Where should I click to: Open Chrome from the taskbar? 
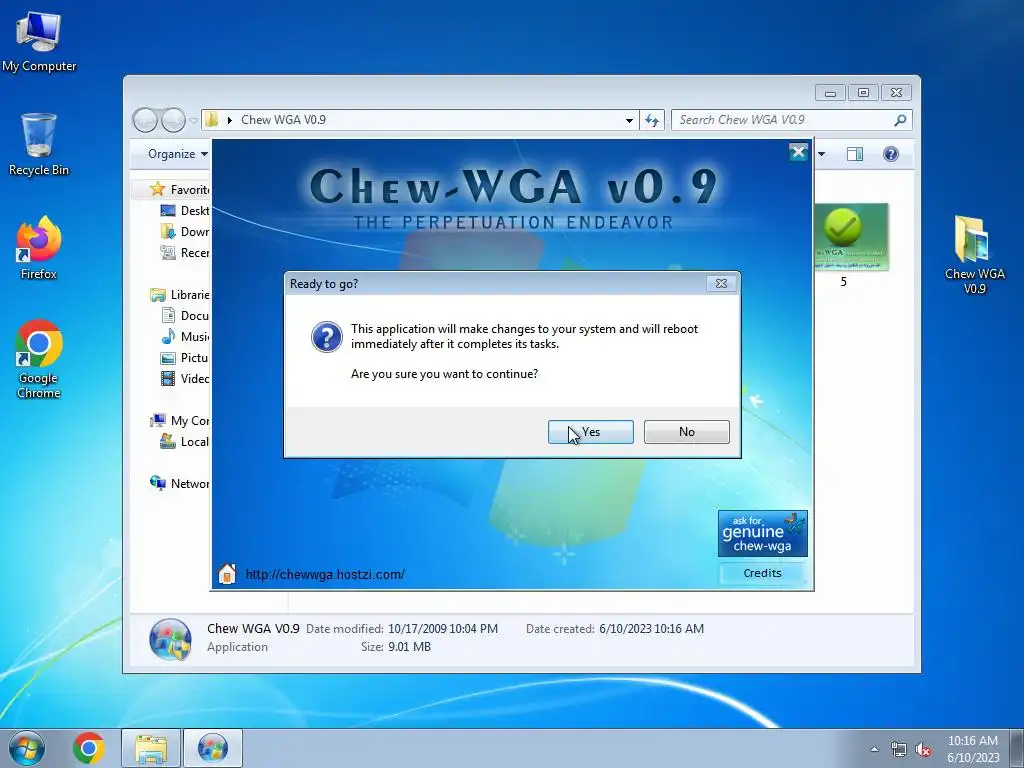click(89, 748)
